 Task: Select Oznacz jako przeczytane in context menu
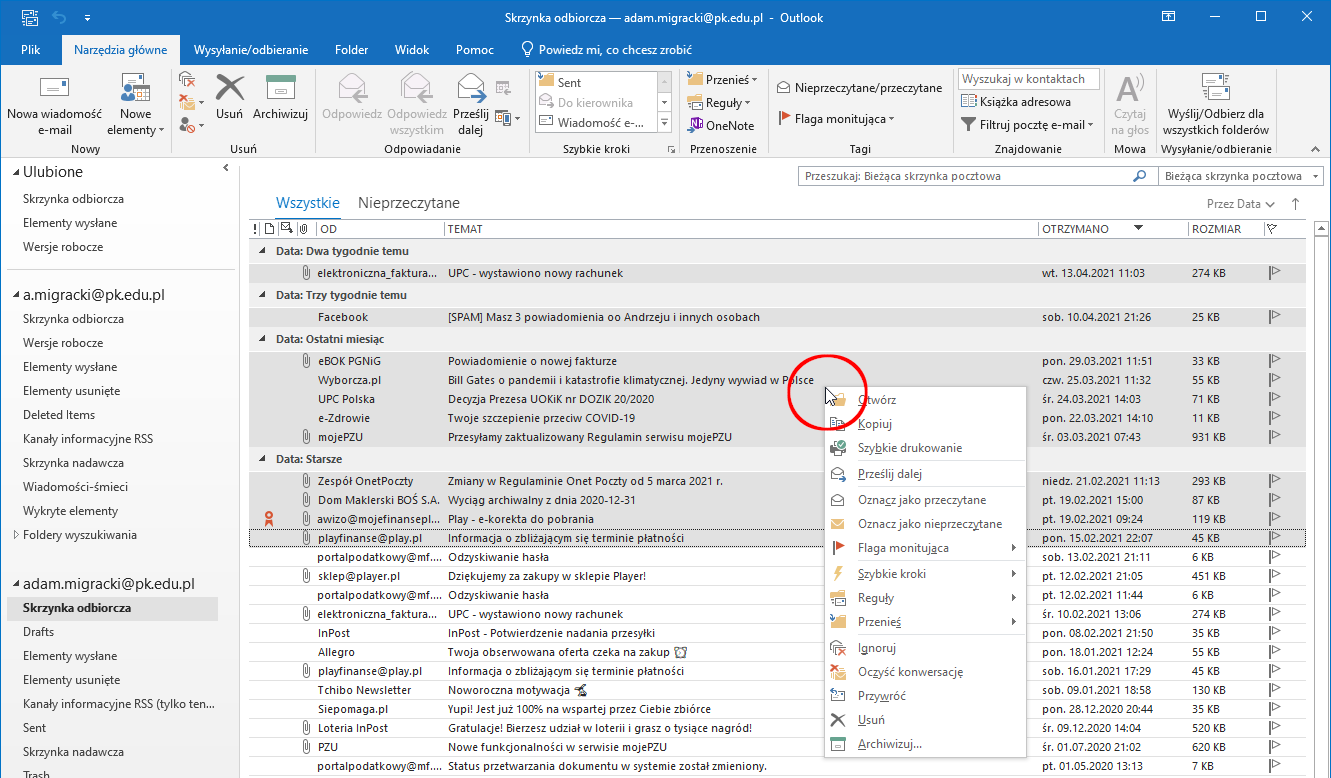tap(921, 500)
